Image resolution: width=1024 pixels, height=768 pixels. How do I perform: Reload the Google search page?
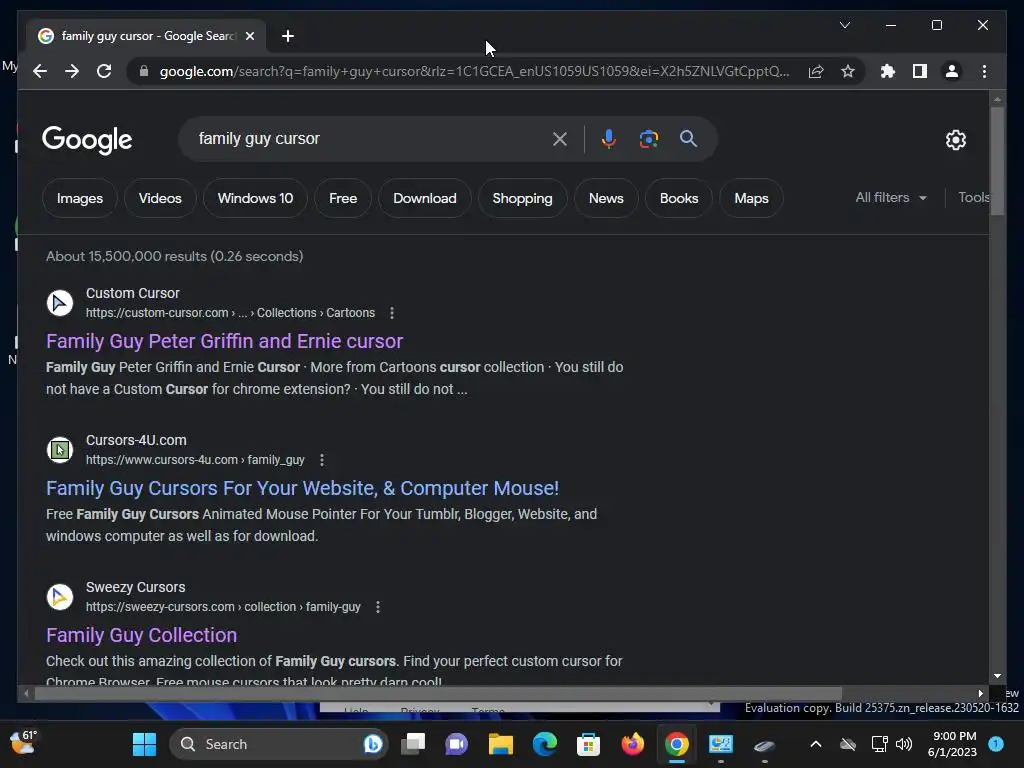click(x=104, y=71)
